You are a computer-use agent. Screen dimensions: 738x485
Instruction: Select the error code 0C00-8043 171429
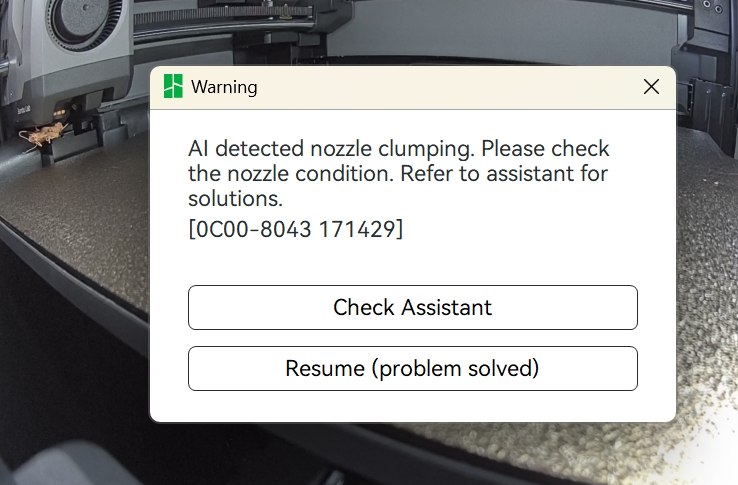tap(296, 230)
